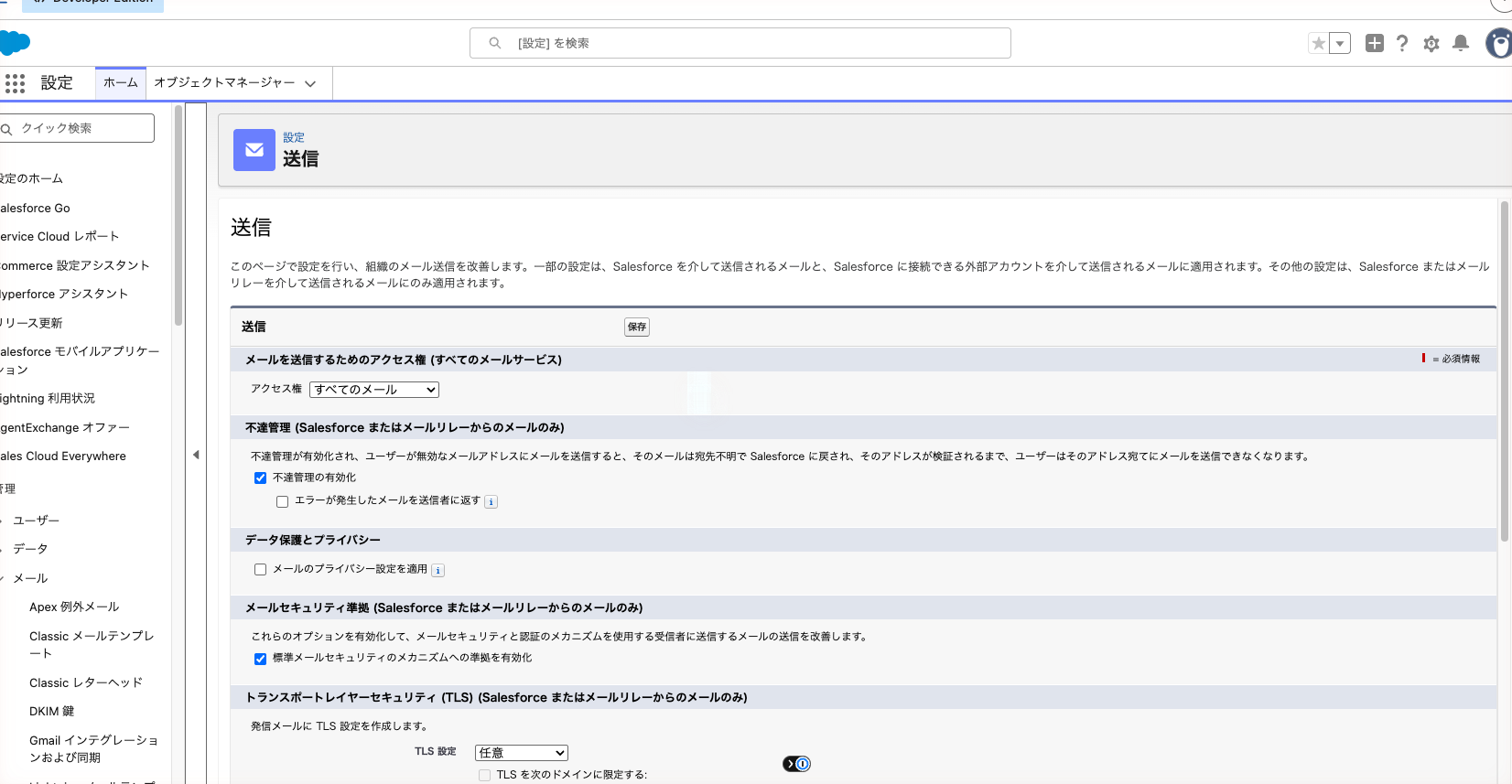
Task: Click the 設定 breadcrumb link above 送信
Action: [x=294, y=138]
